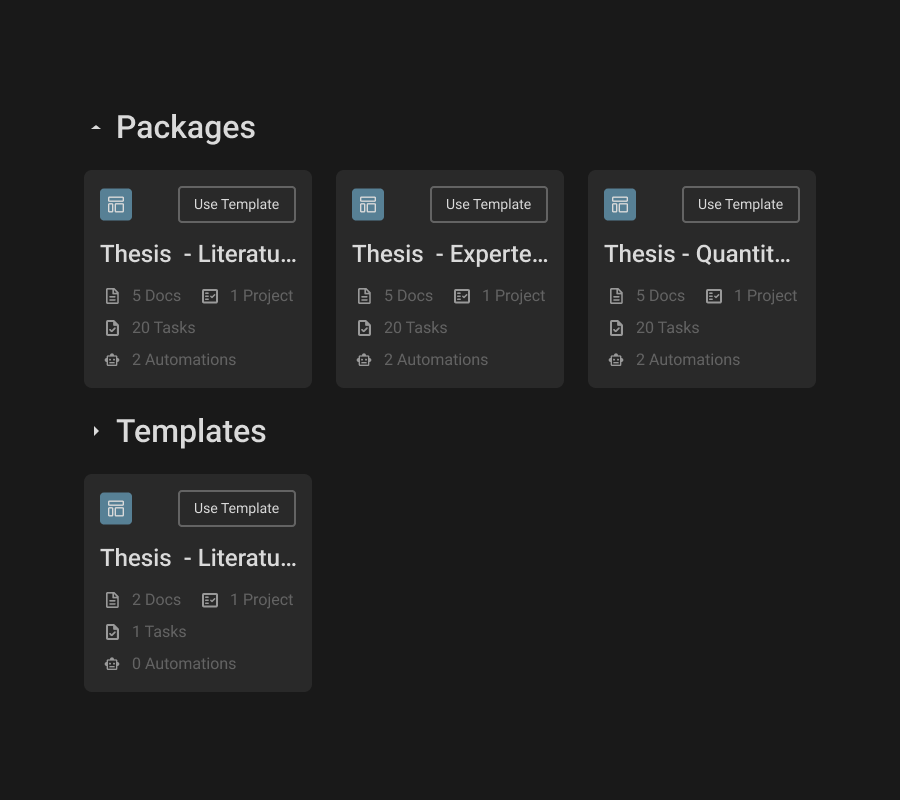Click 2 Automations in Thesis - Experte... card
Image resolution: width=900 pixels, height=800 pixels.
(x=436, y=360)
